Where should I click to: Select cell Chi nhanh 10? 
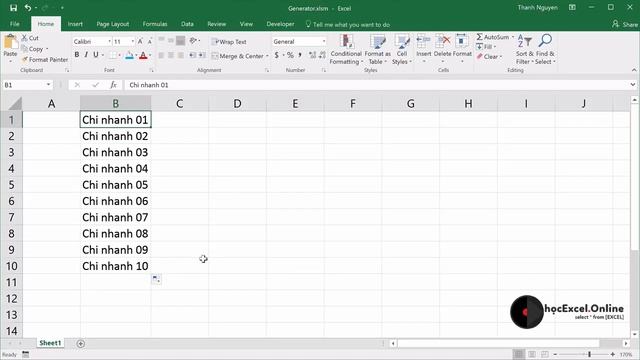pyautogui.click(x=116, y=266)
